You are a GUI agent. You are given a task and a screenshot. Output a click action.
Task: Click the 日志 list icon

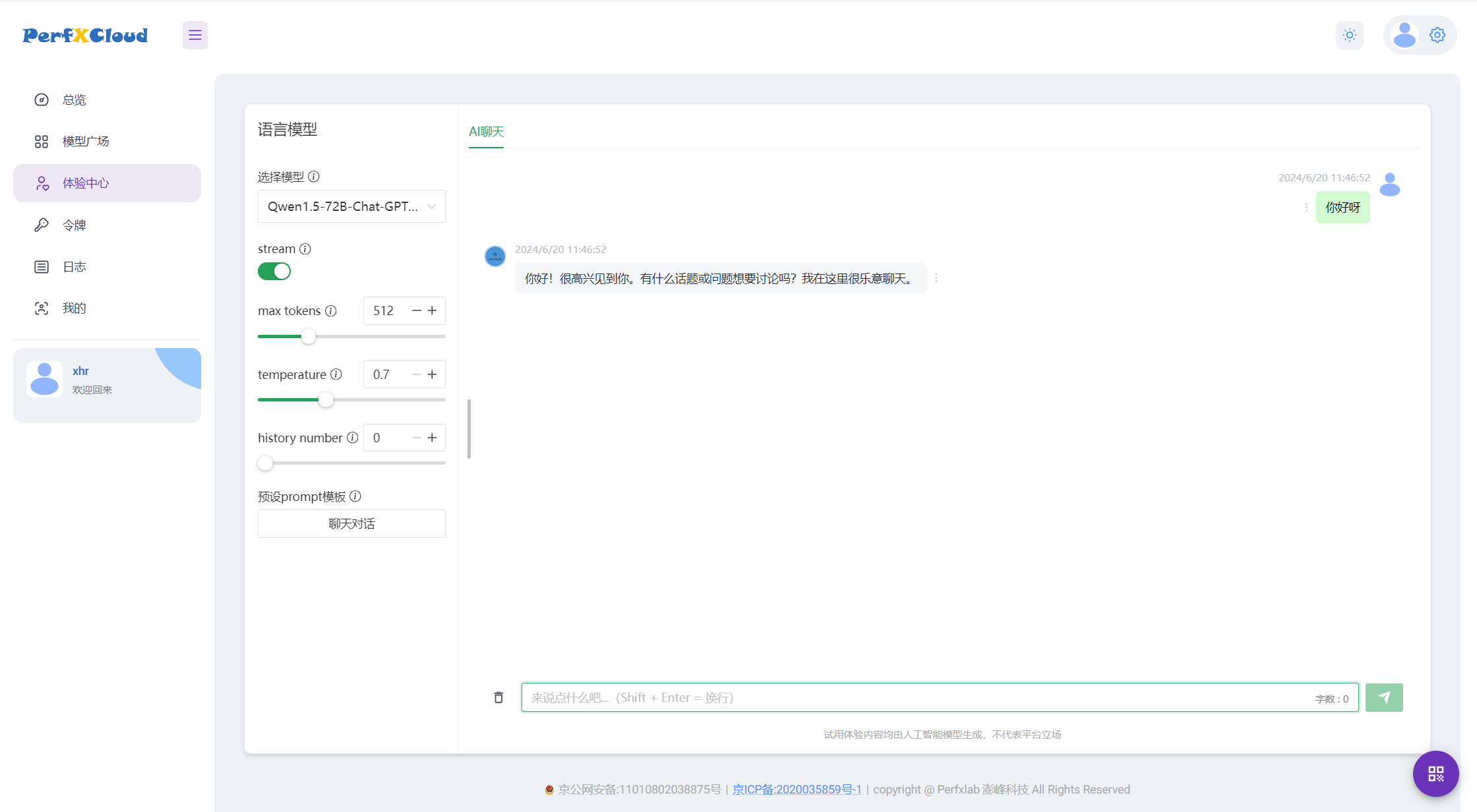42,266
